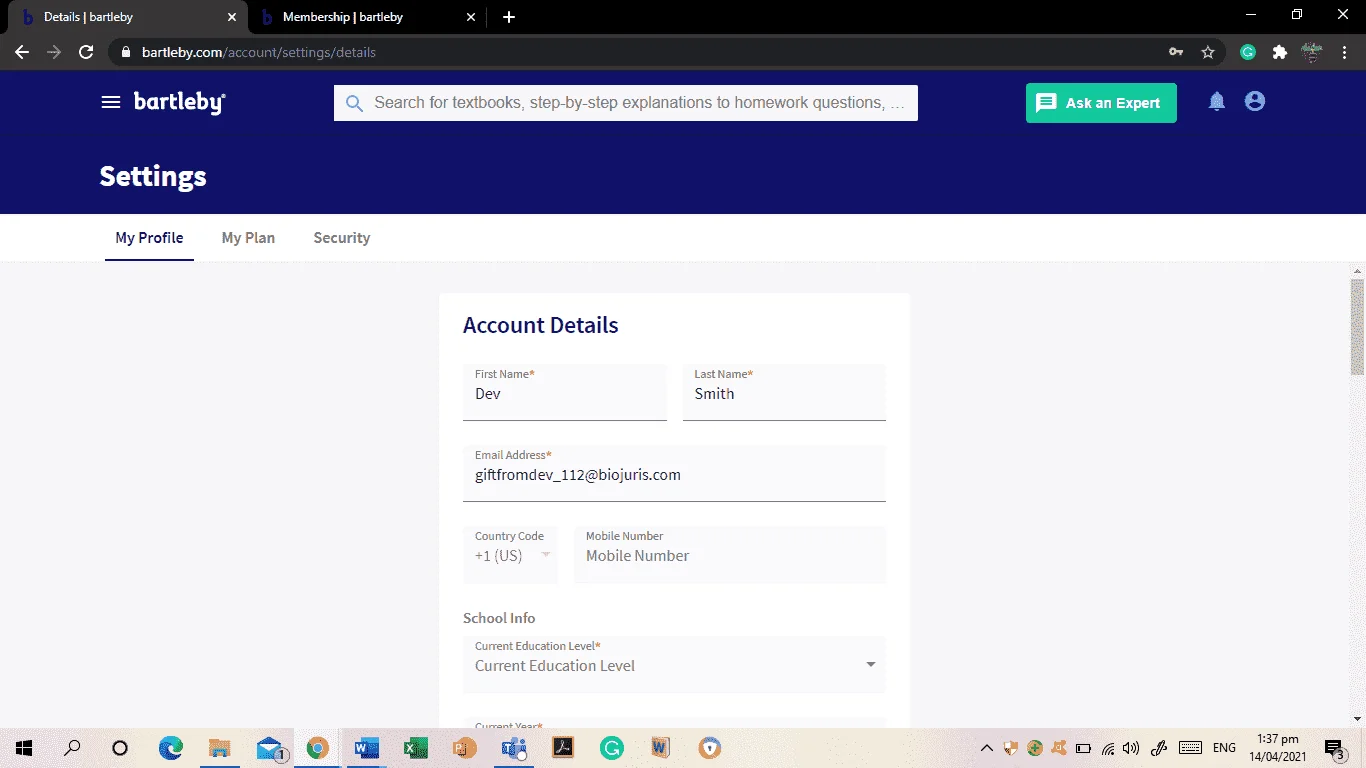Click the textbook search box

coord(626,103)
